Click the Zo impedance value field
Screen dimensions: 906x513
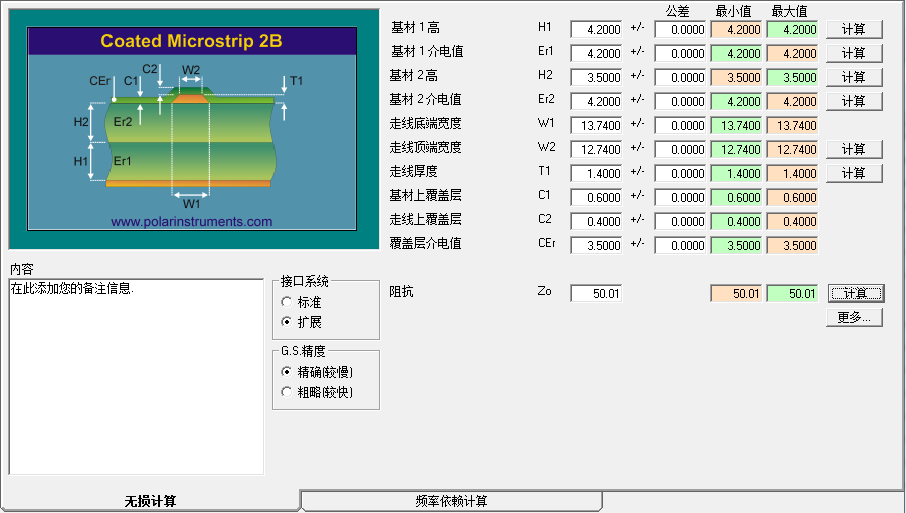596,293
